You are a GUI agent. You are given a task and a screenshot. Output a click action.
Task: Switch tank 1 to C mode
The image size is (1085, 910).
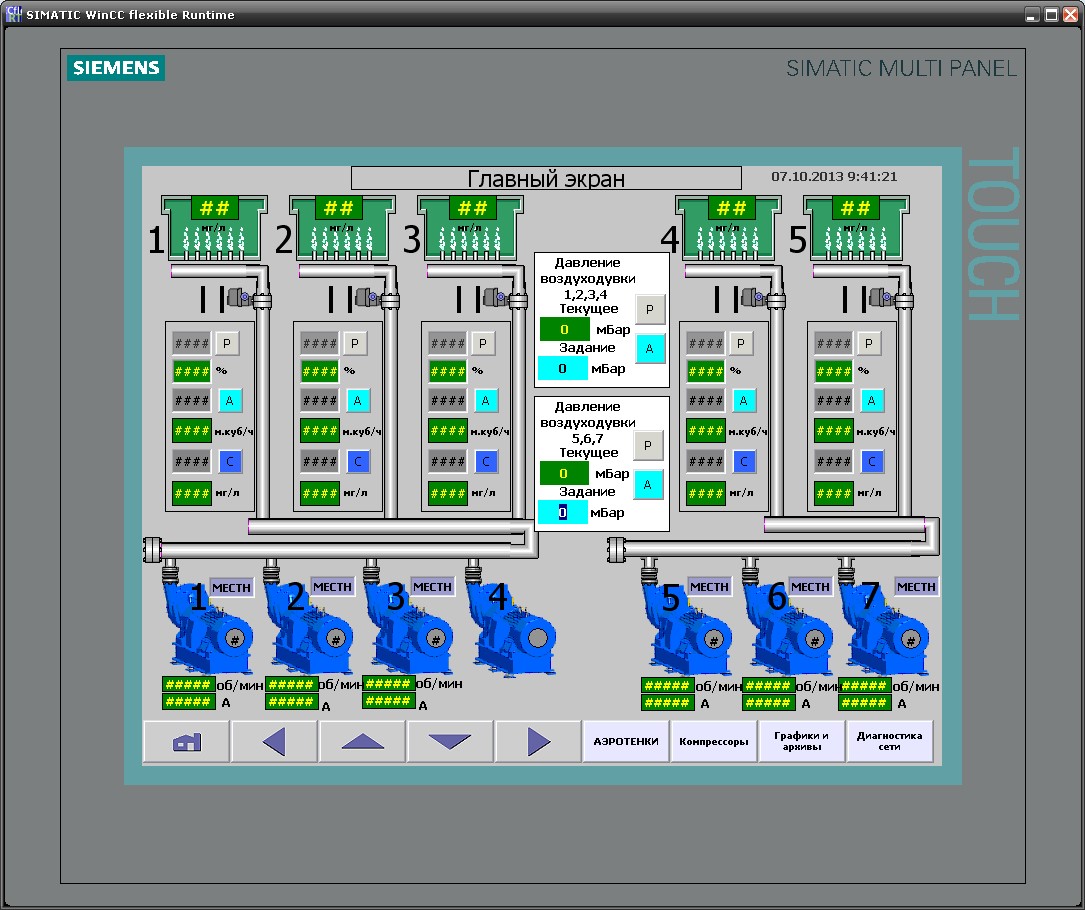(x=230, y=462)
